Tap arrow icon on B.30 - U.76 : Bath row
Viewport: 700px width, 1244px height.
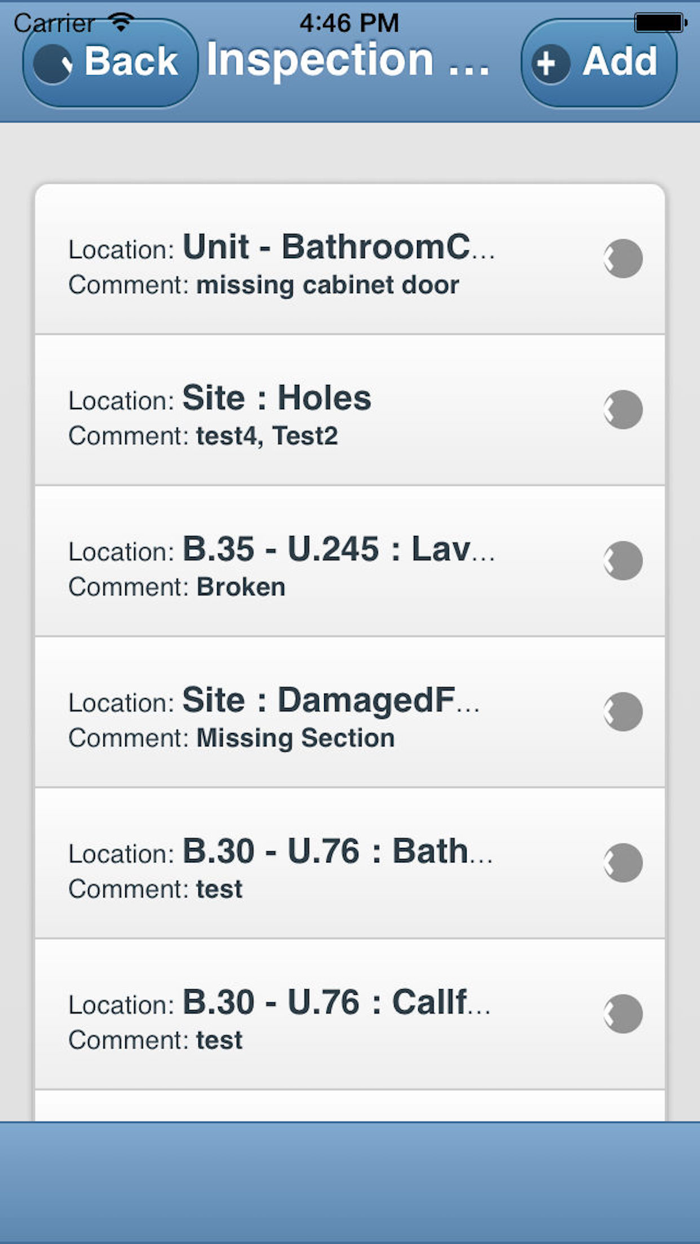point(623,863)
